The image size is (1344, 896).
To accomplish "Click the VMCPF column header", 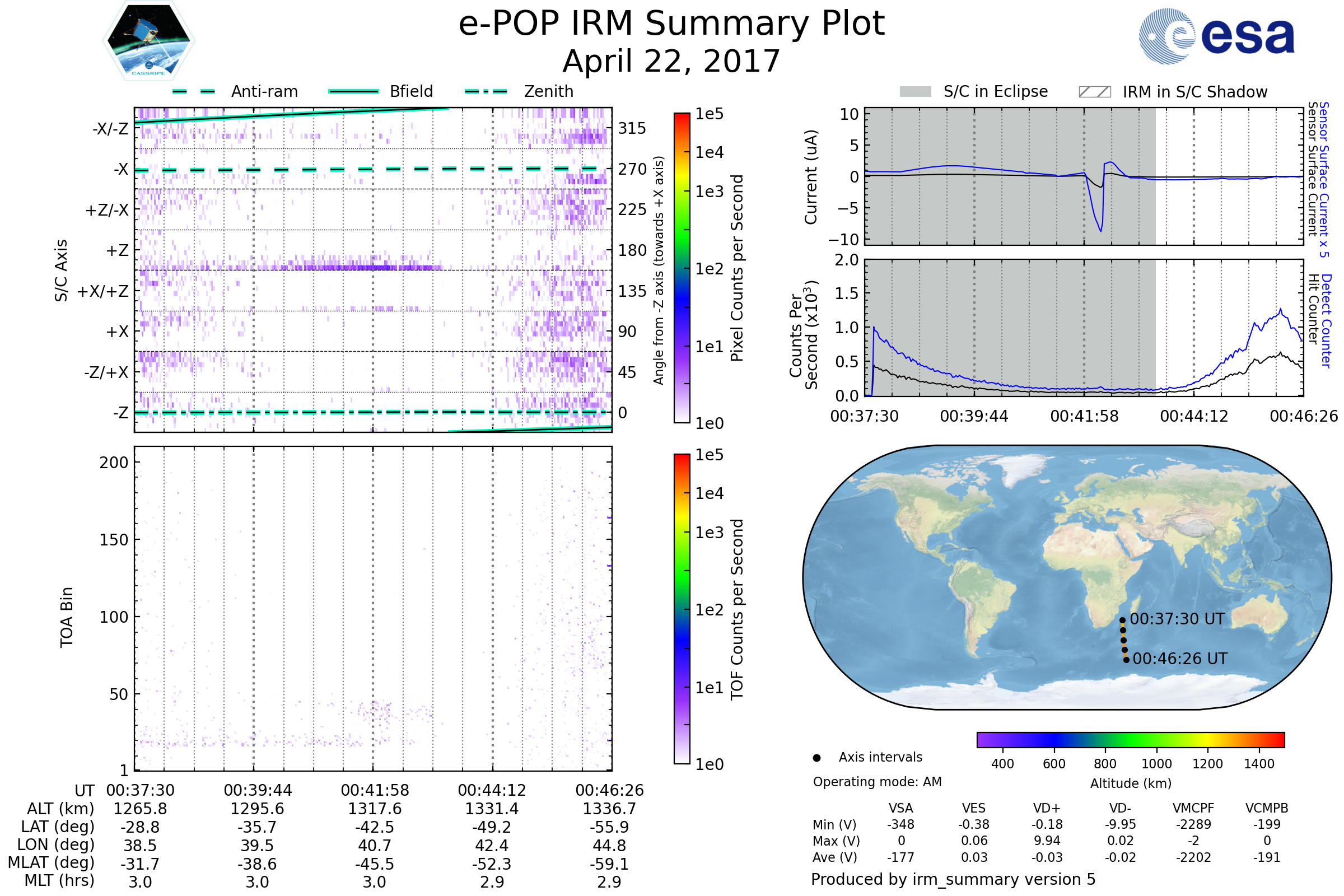I will tap(1193, 809).
